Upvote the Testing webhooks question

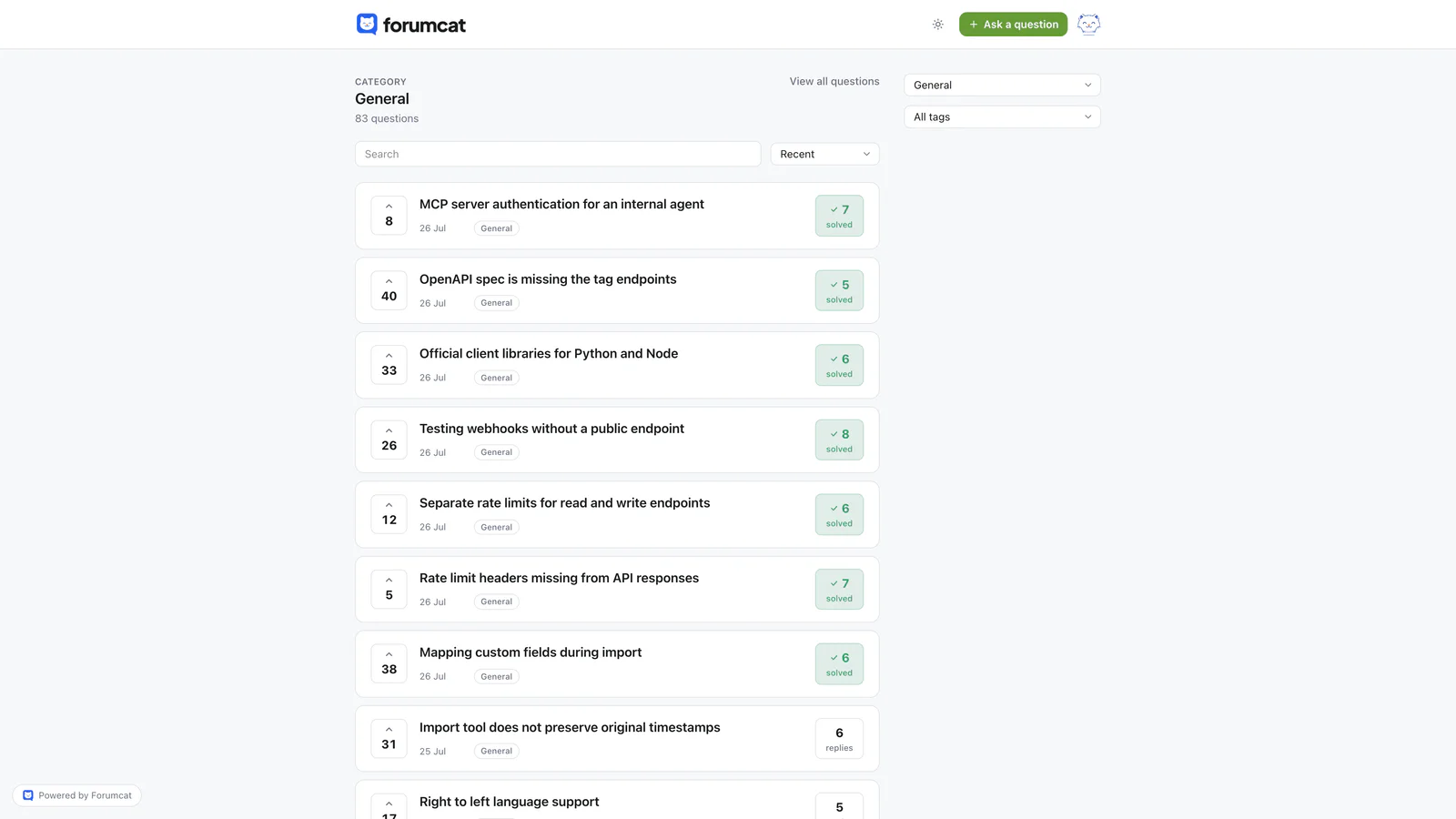(x=389, y=440)
